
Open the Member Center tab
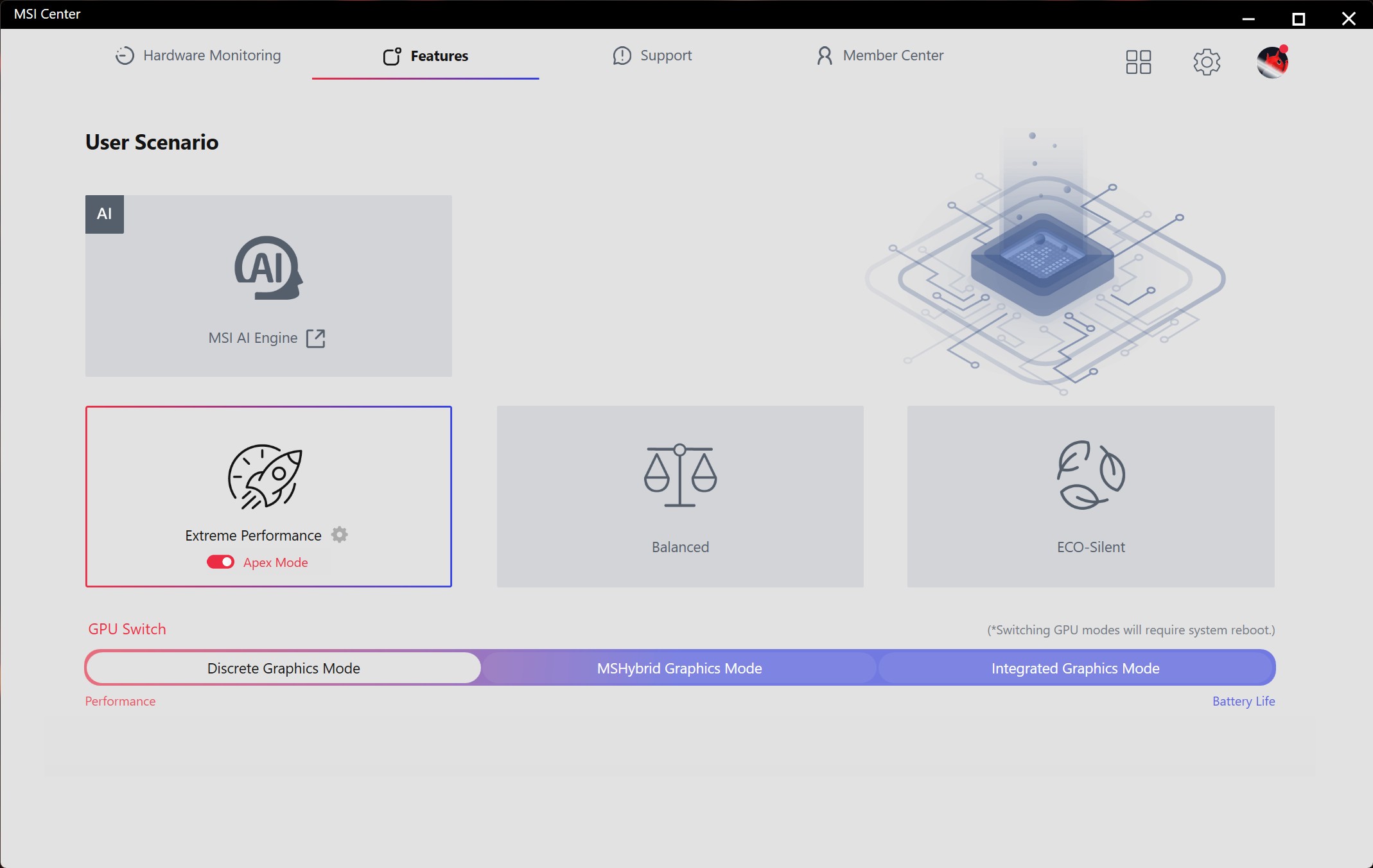pos(880,56)
